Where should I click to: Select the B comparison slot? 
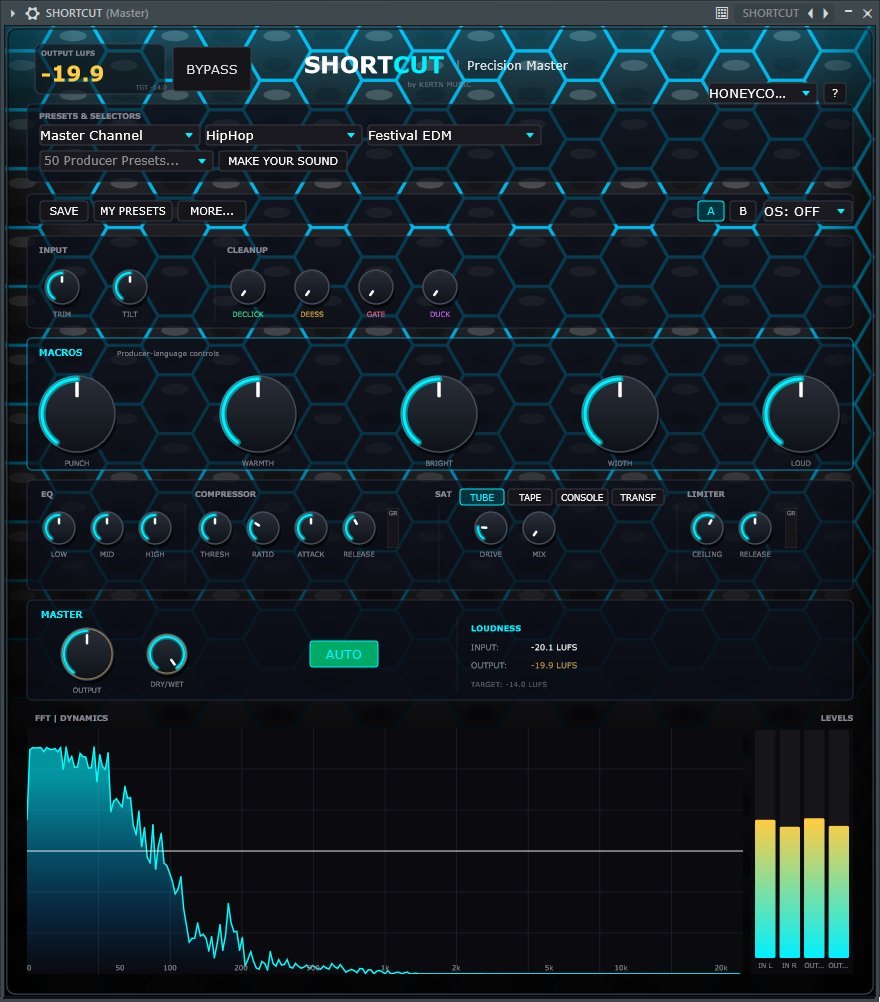point(743,211)
